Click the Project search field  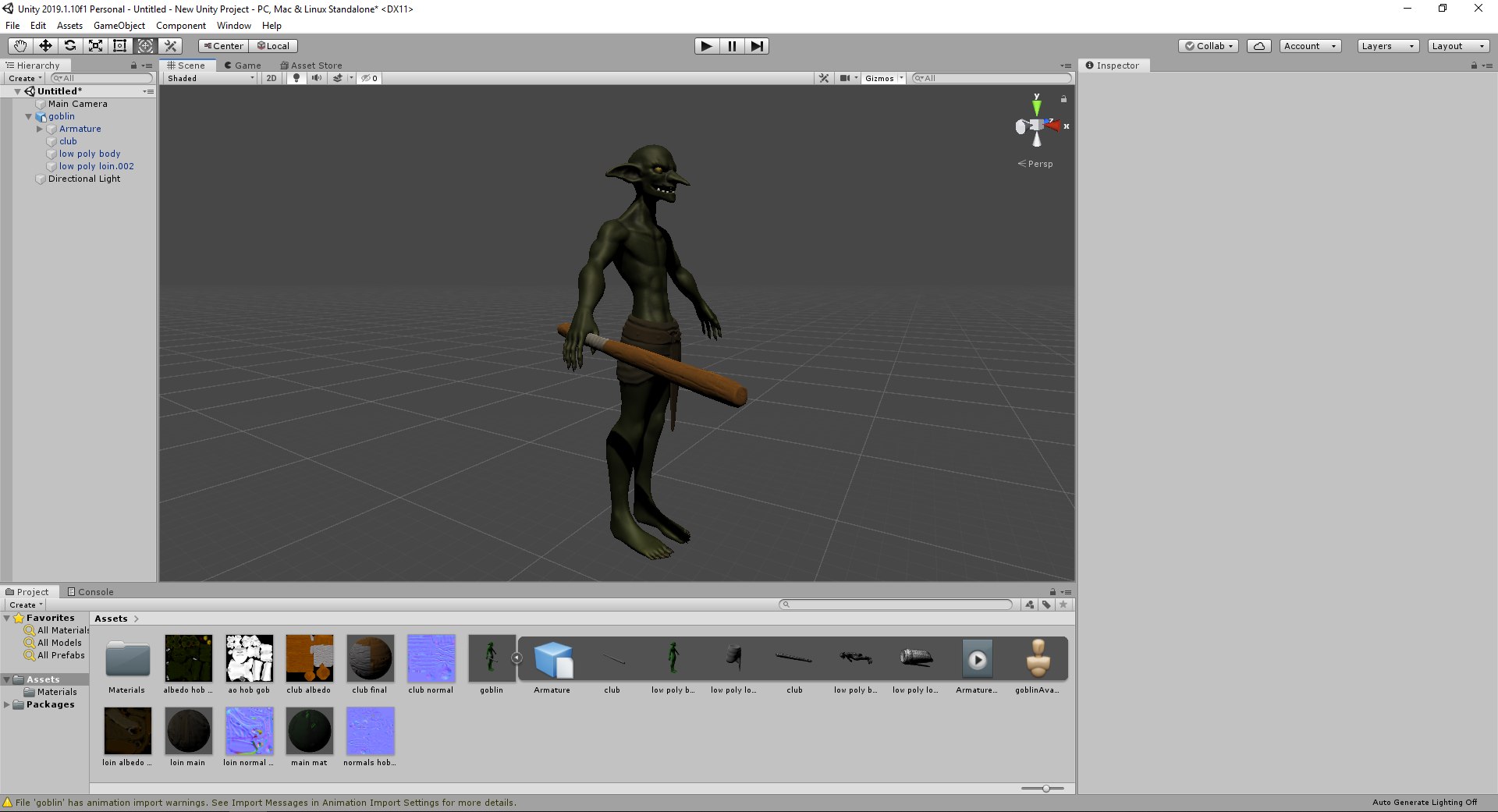pos(896,605)
